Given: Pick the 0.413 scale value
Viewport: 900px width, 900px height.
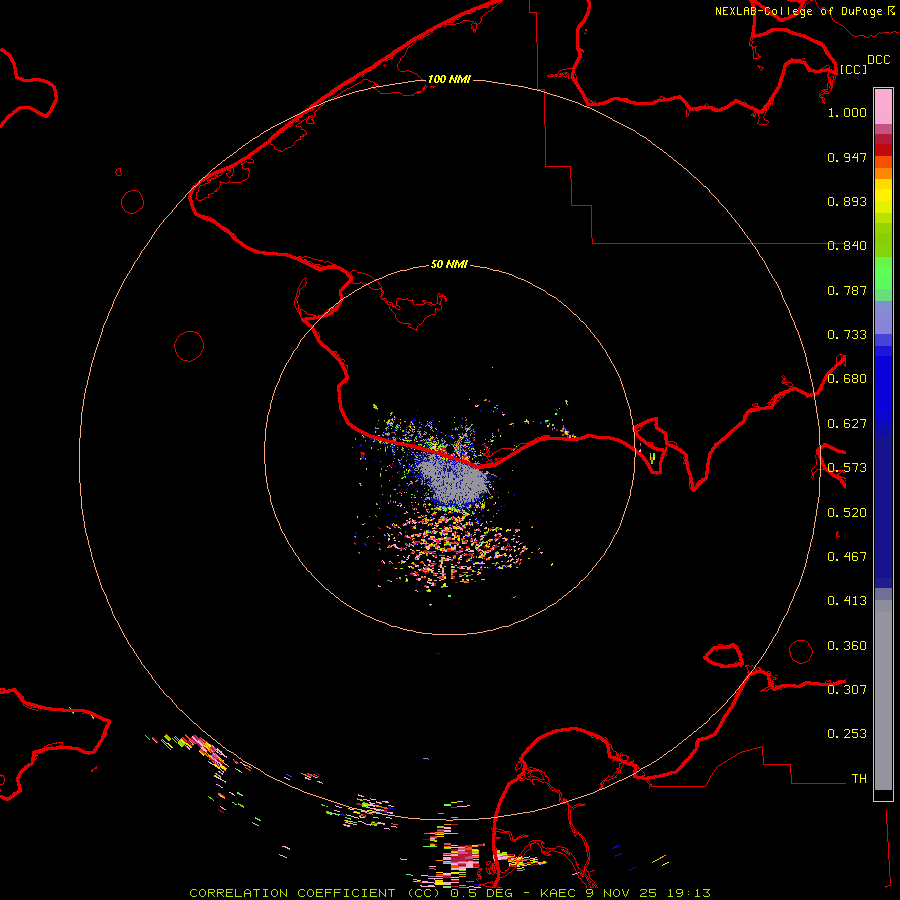Looking at the screenshot, I should click(847, 601).
